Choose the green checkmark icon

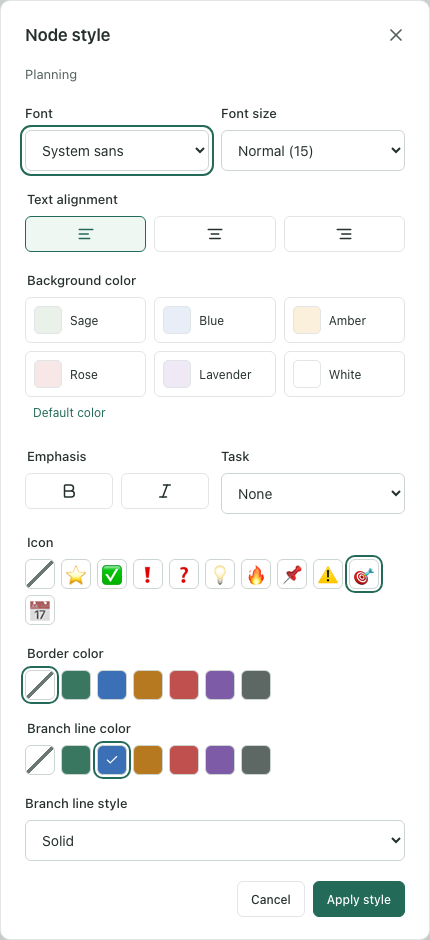112,574
